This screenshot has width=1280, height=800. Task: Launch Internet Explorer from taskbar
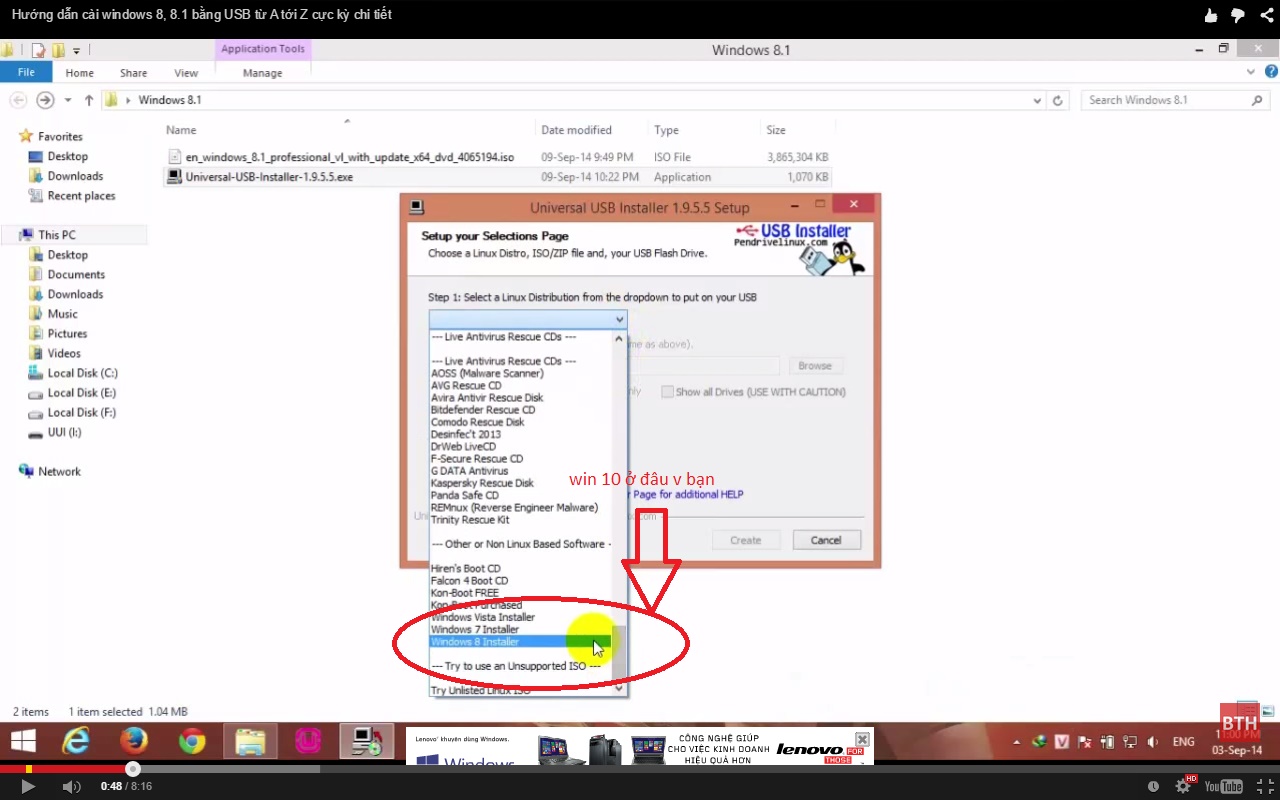[76, 741]
